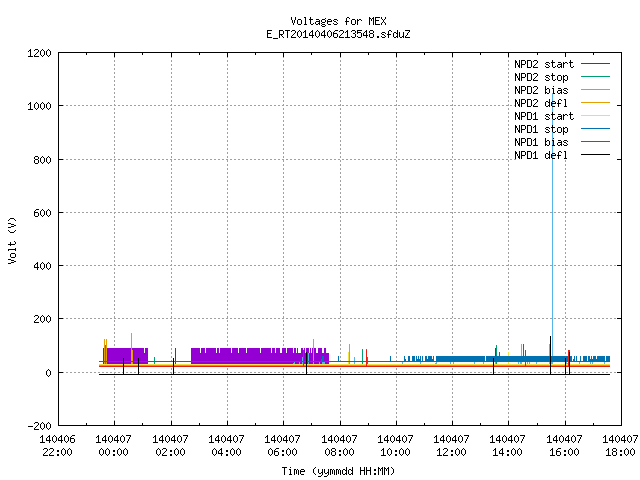Click the 140406 22:00 x-axis label

click(57, 446)
